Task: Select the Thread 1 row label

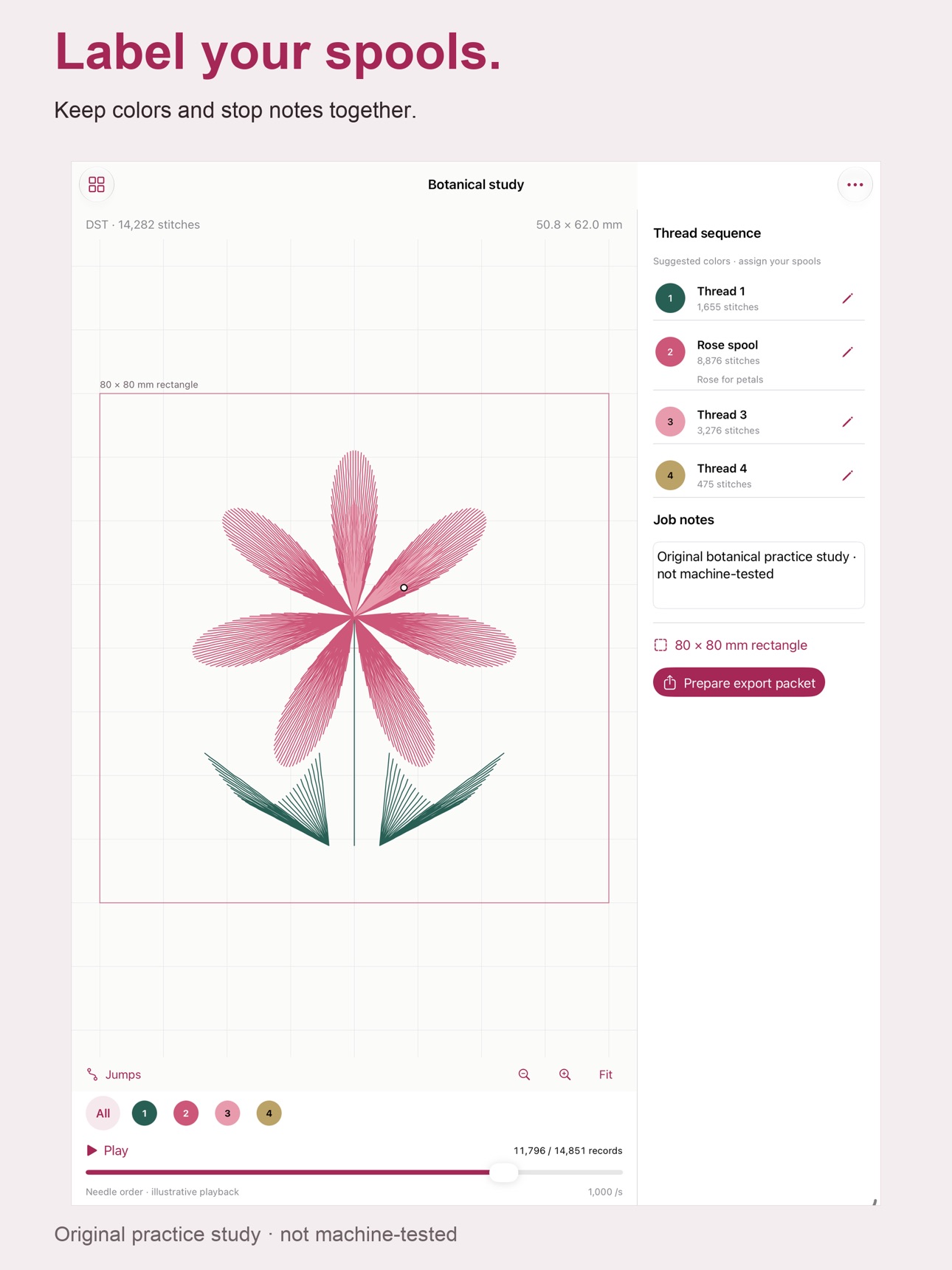Action: pyautogui.click(x=721, y=292)
